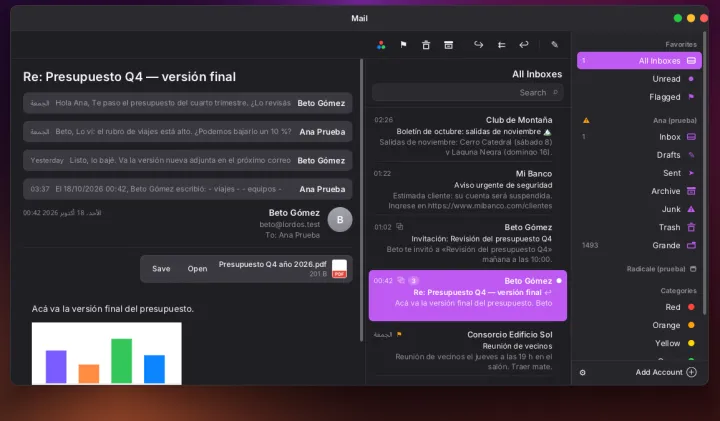
Task: Open the color categories picker in toolbar
Action: (x=381, y=45)
